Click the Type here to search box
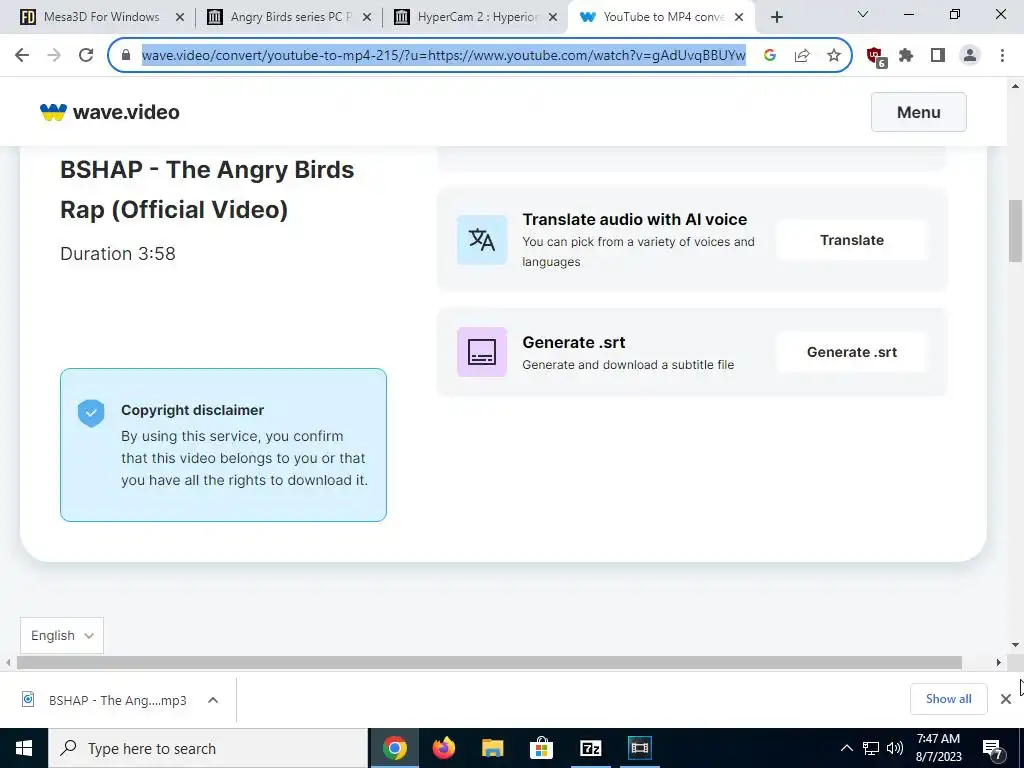 click(208, 748)
